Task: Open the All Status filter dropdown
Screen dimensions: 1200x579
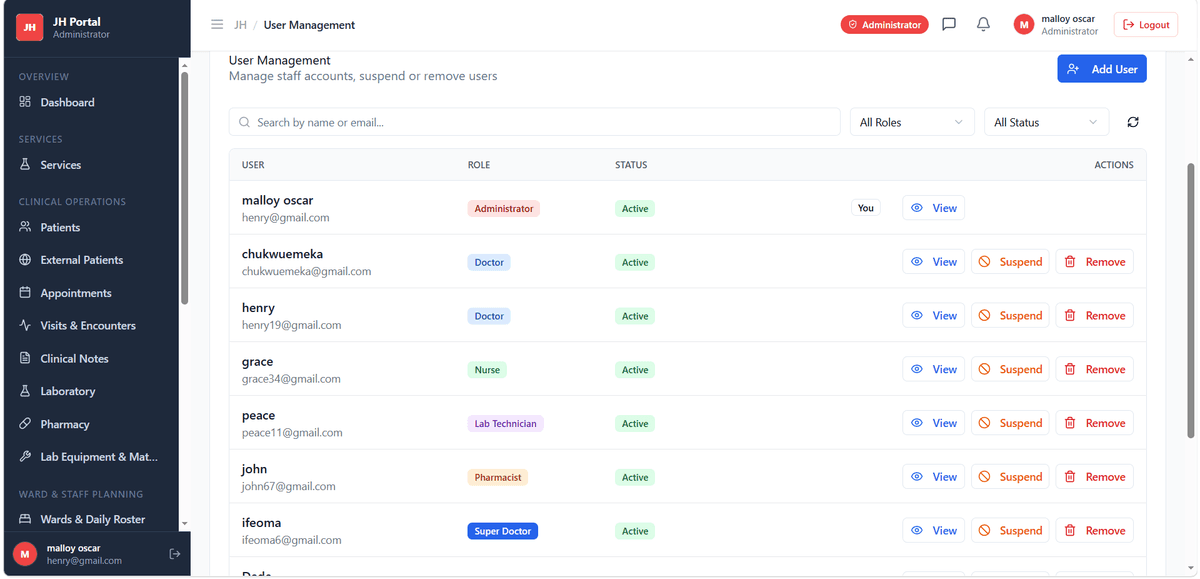Action: [x=1046, y=122]
